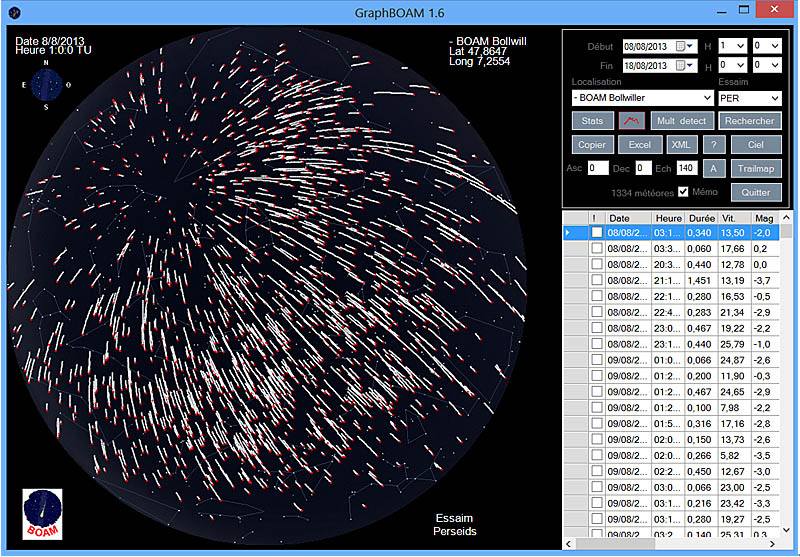Click the red graph curve icon button

[631, 121]
